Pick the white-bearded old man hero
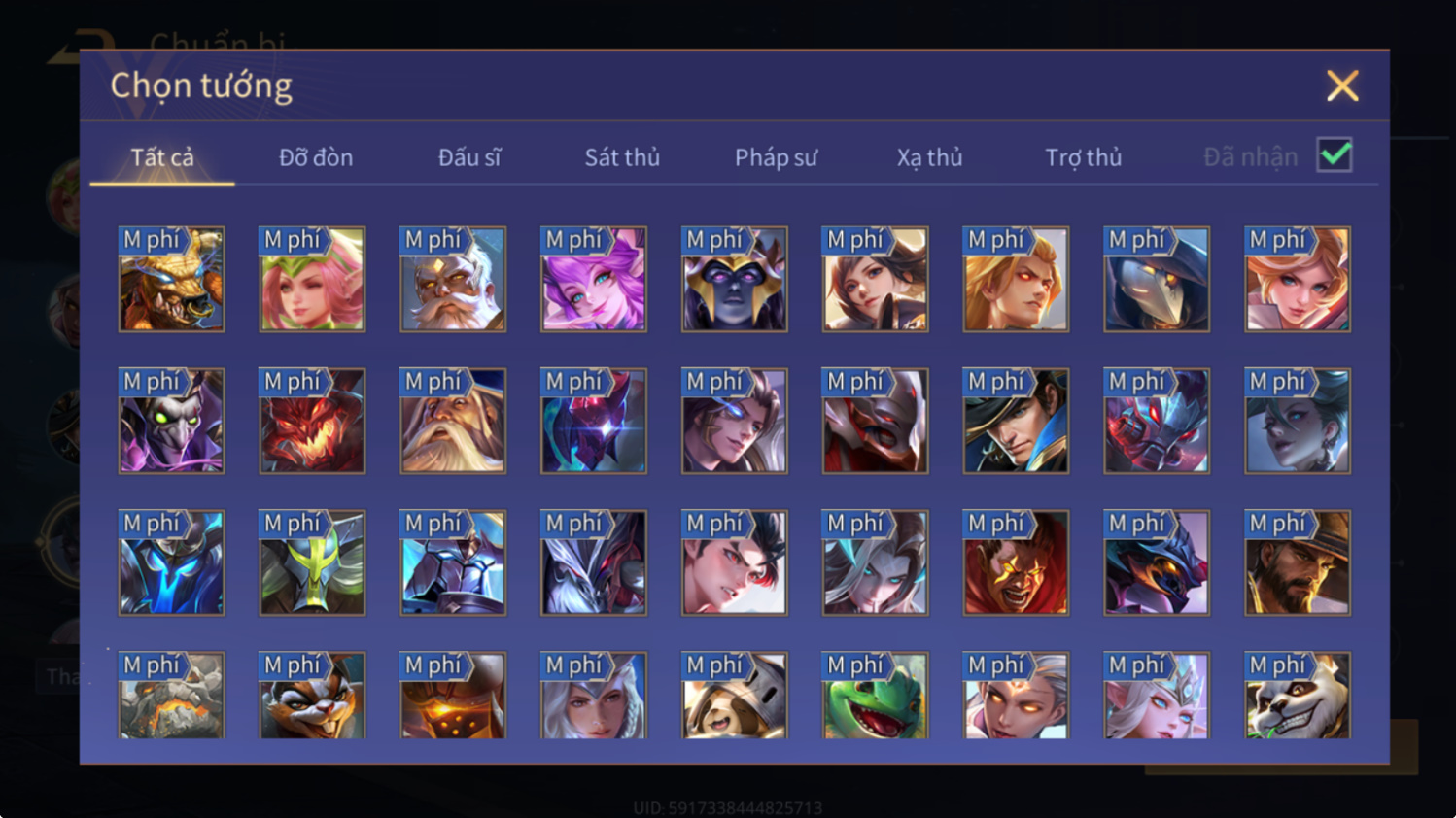Screen dimensions: 1456x818 coord(453,280)
